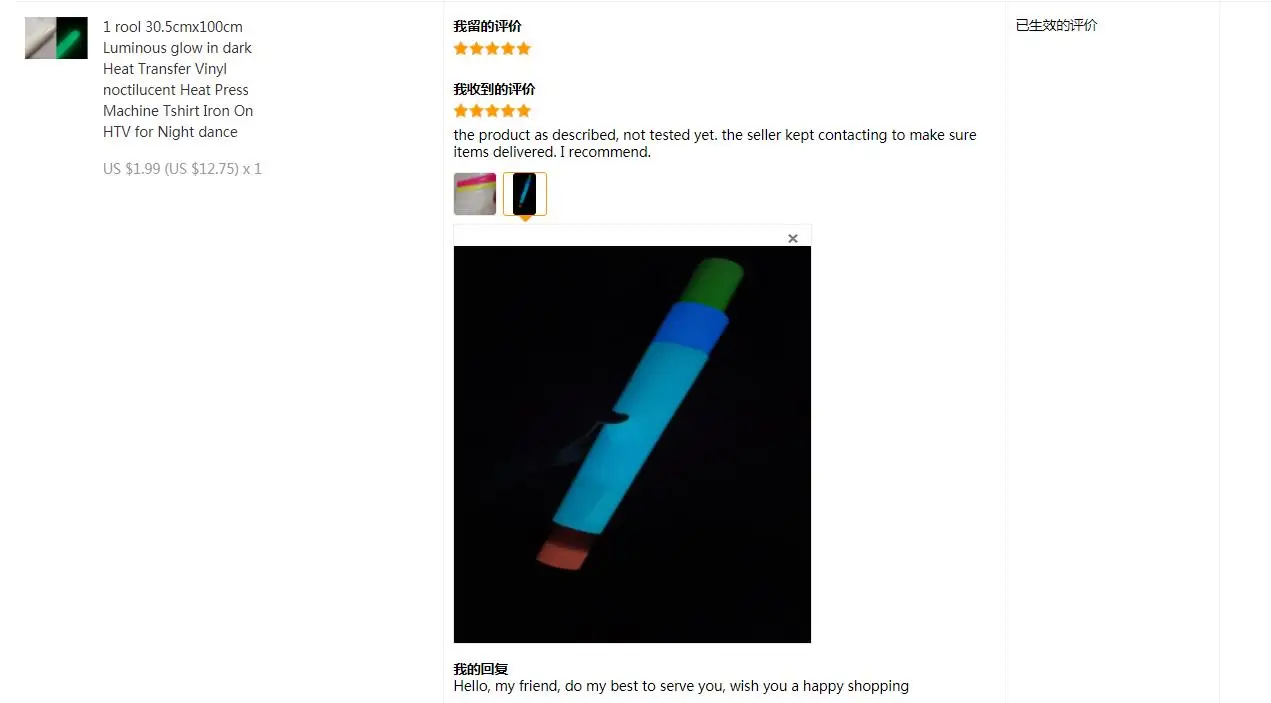Click the 我留的评价 heading

click(x=488, y=26)
